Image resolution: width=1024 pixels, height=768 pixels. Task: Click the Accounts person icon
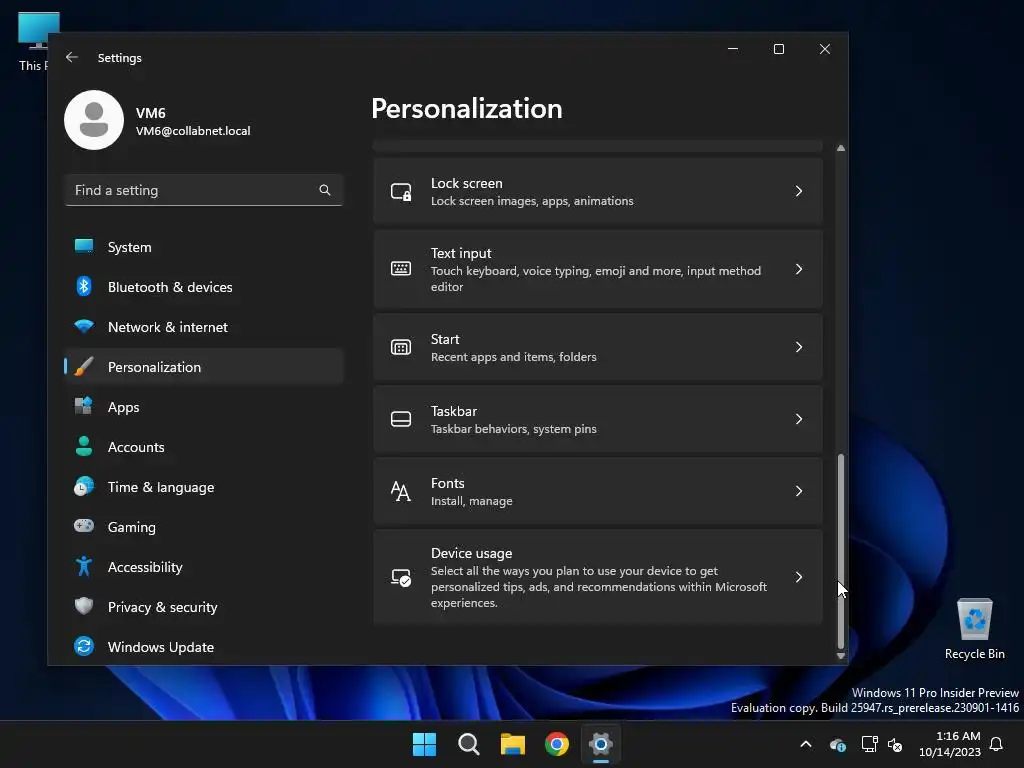[x=84, y=447]
